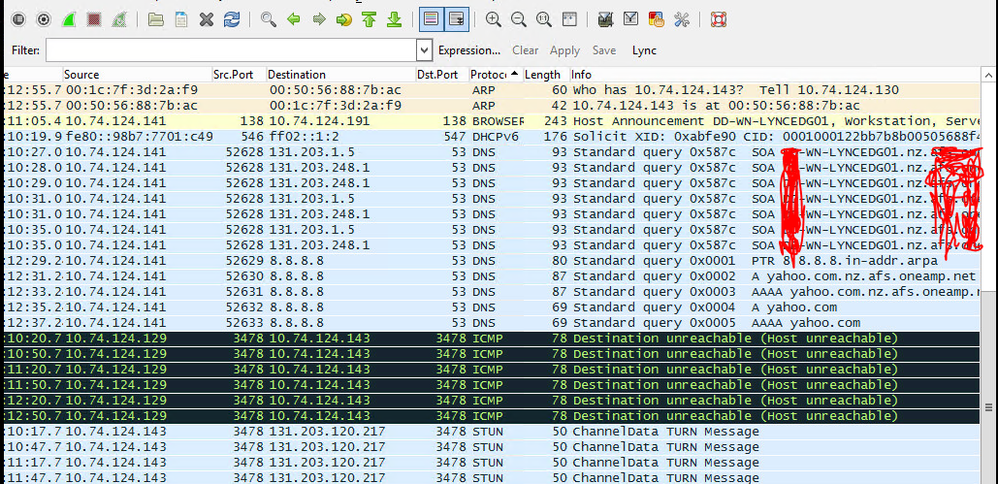Viewport: 998px width, 484px height.
Task: Select ICMP Destination unreachable at 10:20.7
Action: [x=491, y=338]
